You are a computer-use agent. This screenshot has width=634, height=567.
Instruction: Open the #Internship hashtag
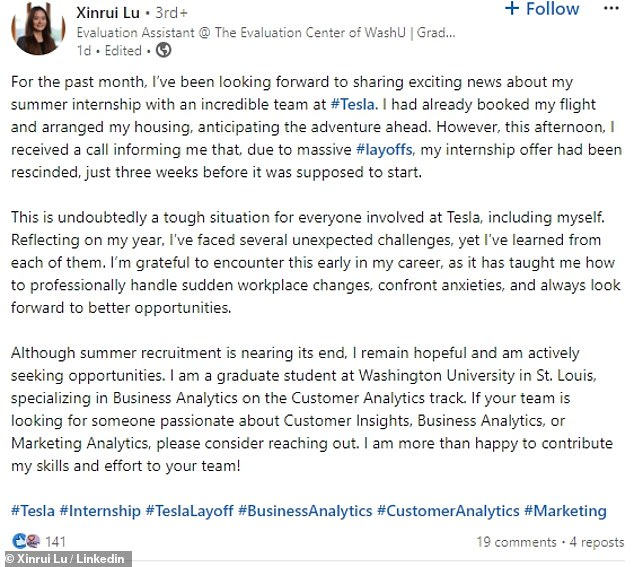(x=100, y=511)
